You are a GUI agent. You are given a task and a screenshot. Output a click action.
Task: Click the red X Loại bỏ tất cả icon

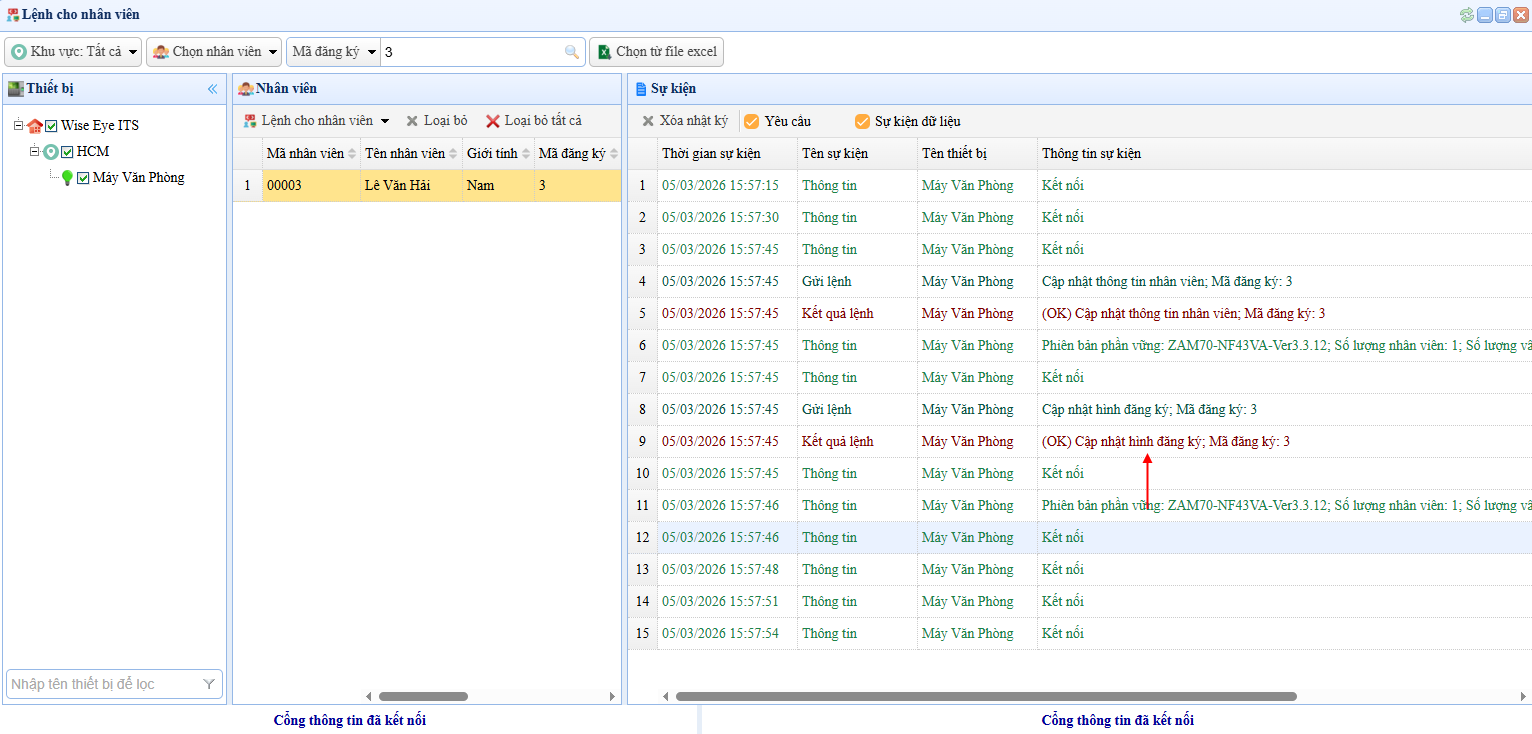[492, 121]
